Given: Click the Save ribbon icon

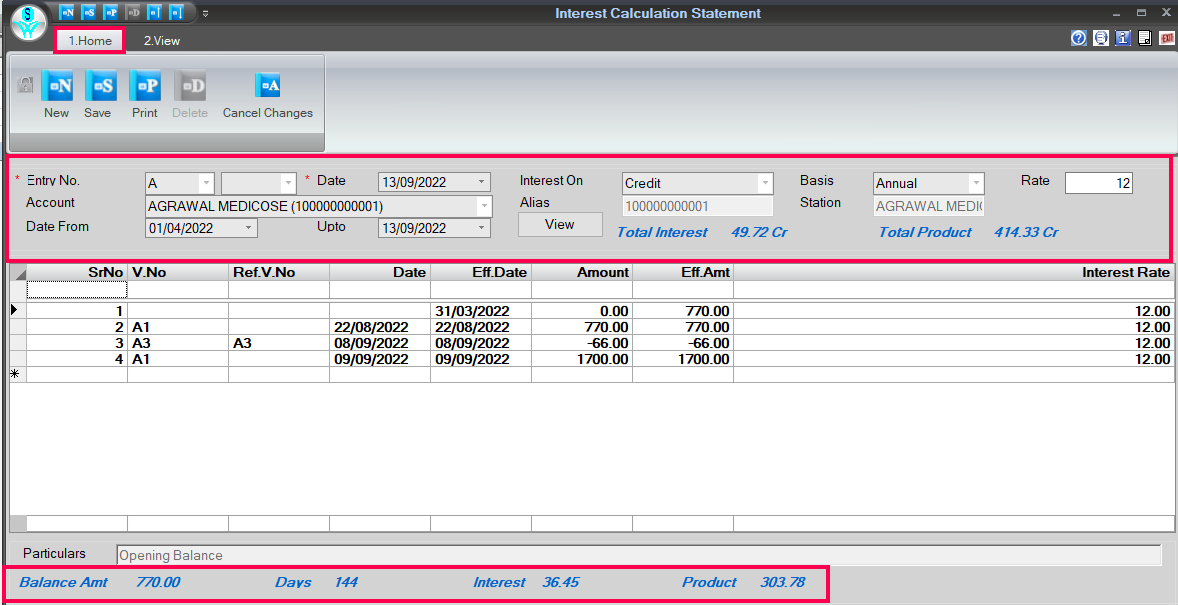Looking at the screenshot, I should coord(99,87).
